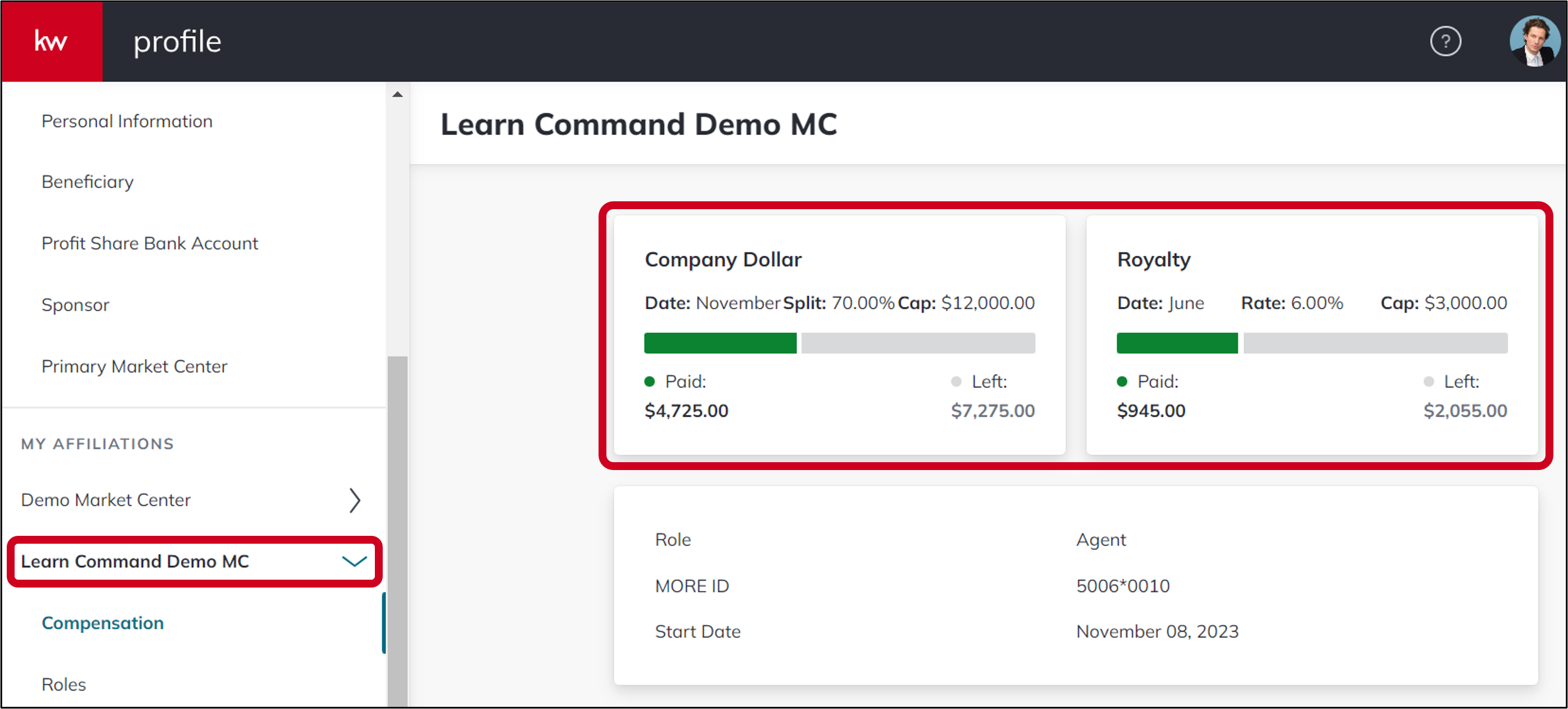Click the Rate: 6.00% value
Image resolution: width=1568 pixels, height=709 pixels.
coord(1291,302)
